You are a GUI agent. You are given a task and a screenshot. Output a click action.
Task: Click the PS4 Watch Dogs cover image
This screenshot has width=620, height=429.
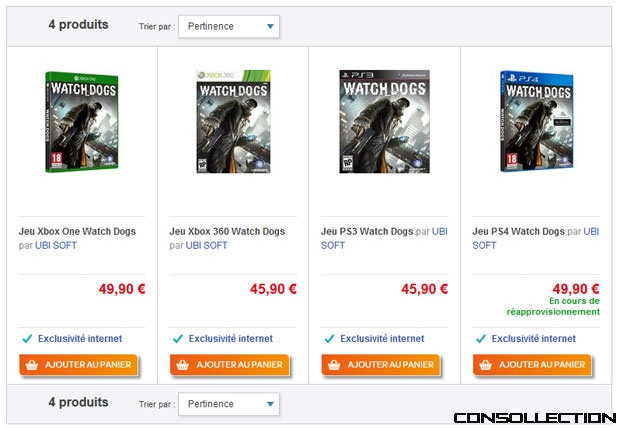(537, 121)
